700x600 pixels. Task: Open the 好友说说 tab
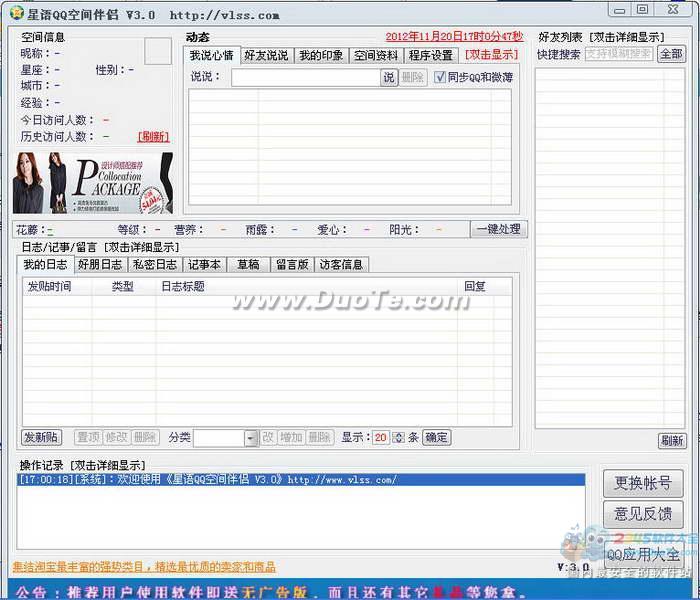[x=267, y=55]
